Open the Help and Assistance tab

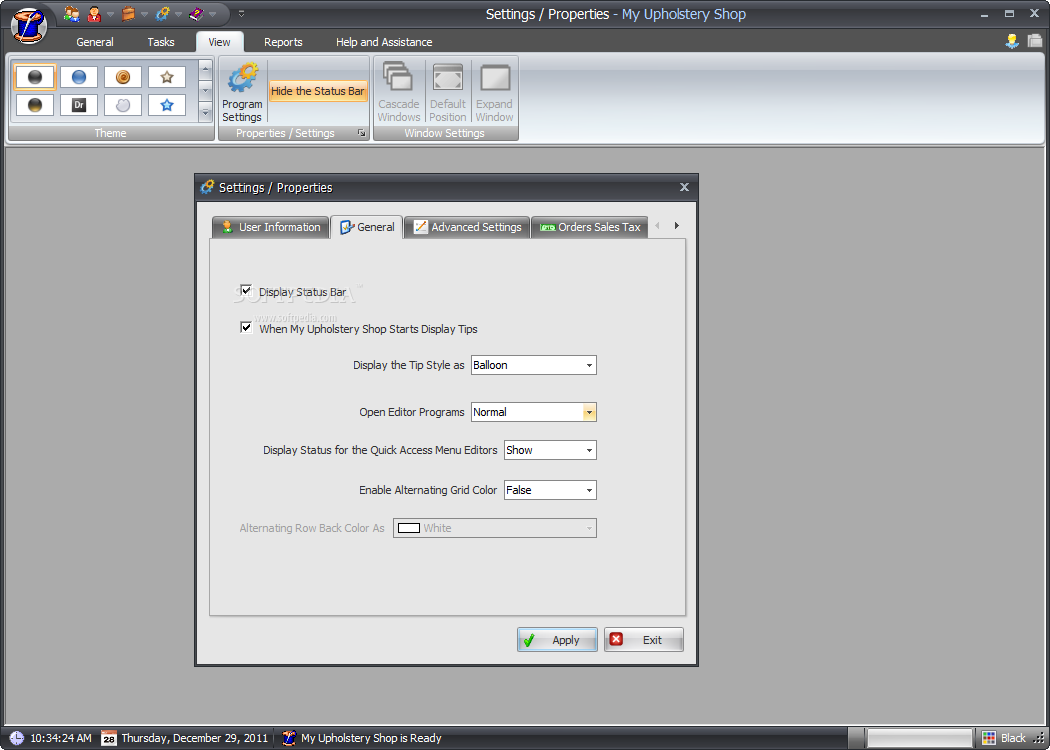click(384, 42)
